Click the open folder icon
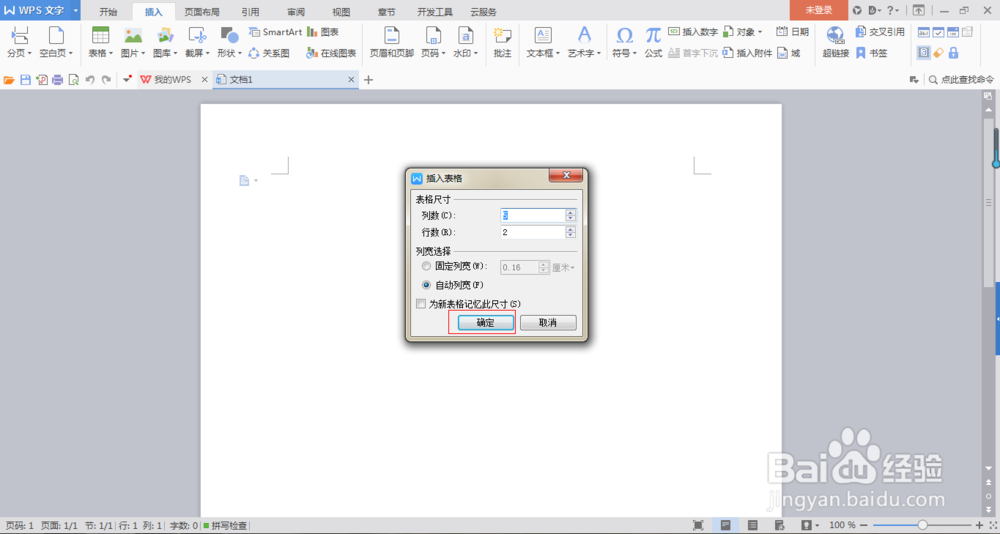The width and height of the screenshot is (1000, 534). pyautogui.click(x=9, y=80)
